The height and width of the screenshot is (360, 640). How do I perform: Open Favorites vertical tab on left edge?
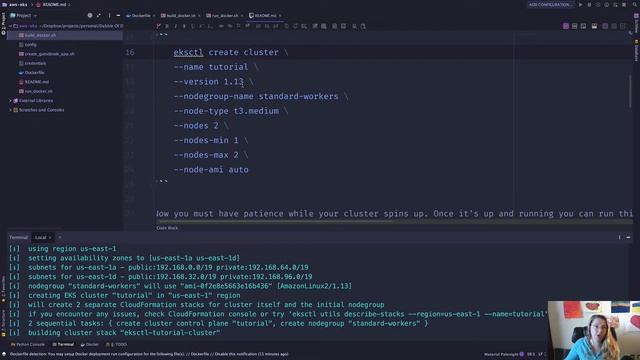coord(3,288)
